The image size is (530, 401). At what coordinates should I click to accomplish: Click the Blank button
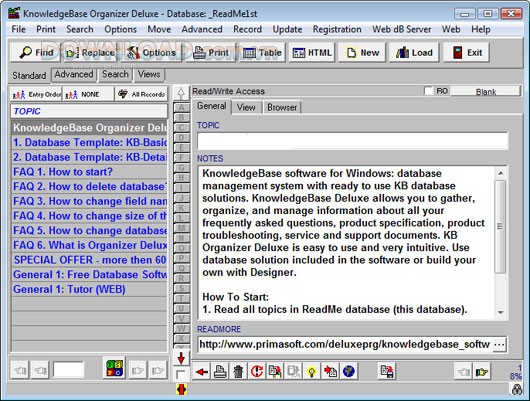[485, 92]
